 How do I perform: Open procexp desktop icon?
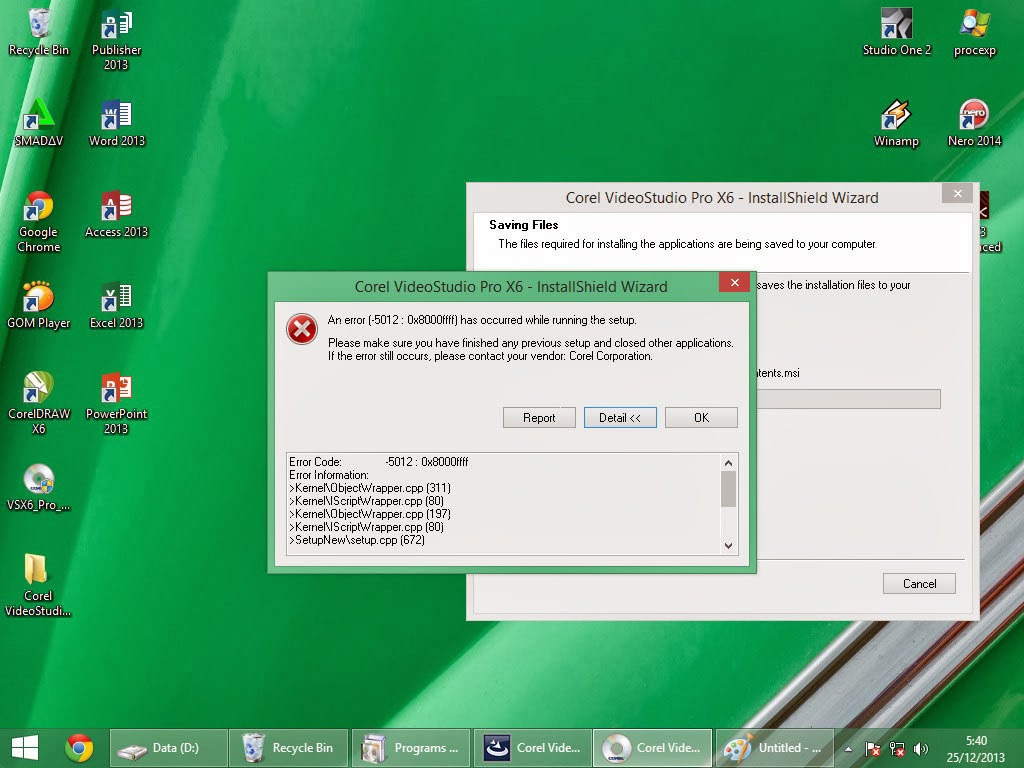coord(974,33)
